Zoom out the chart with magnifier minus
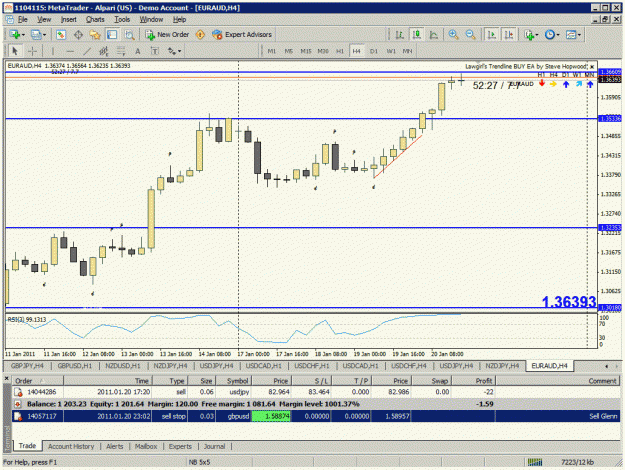The height and width of the screenshot is (470, 625). tap(470, 35)
